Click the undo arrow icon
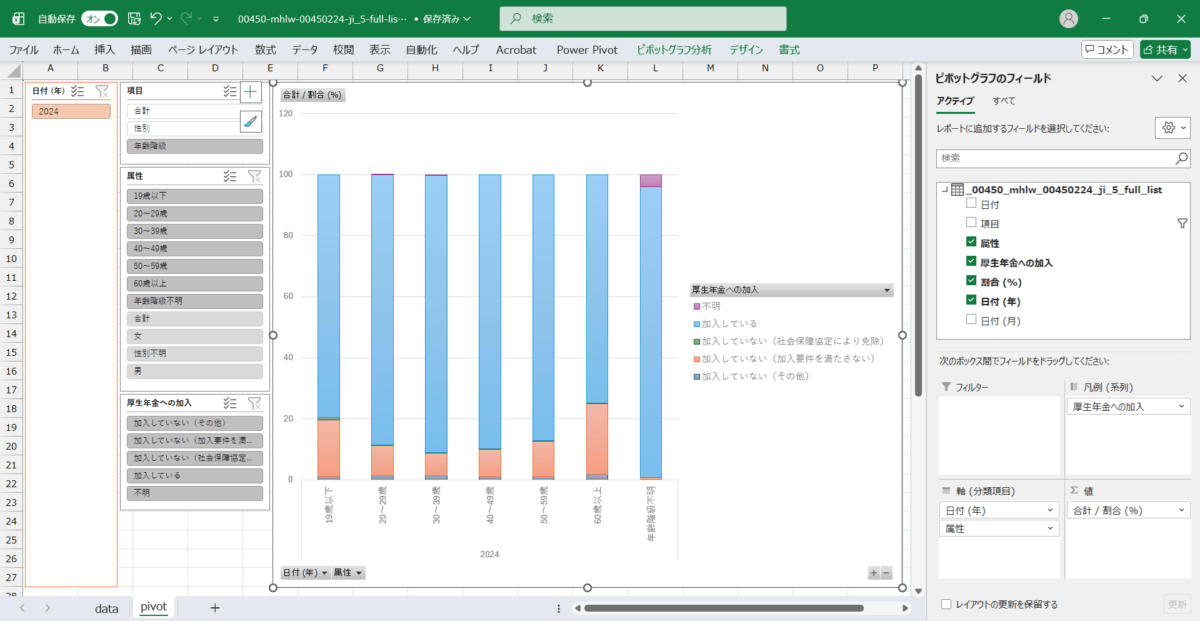 tap(155, 19)
